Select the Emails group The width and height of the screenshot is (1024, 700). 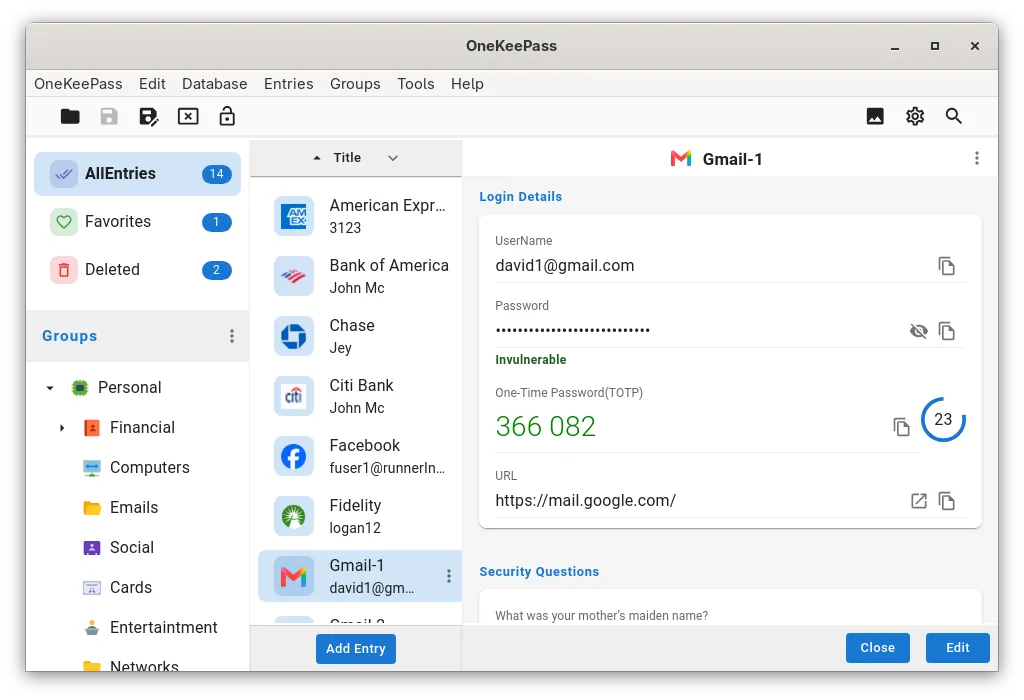(x=134, y=507)
